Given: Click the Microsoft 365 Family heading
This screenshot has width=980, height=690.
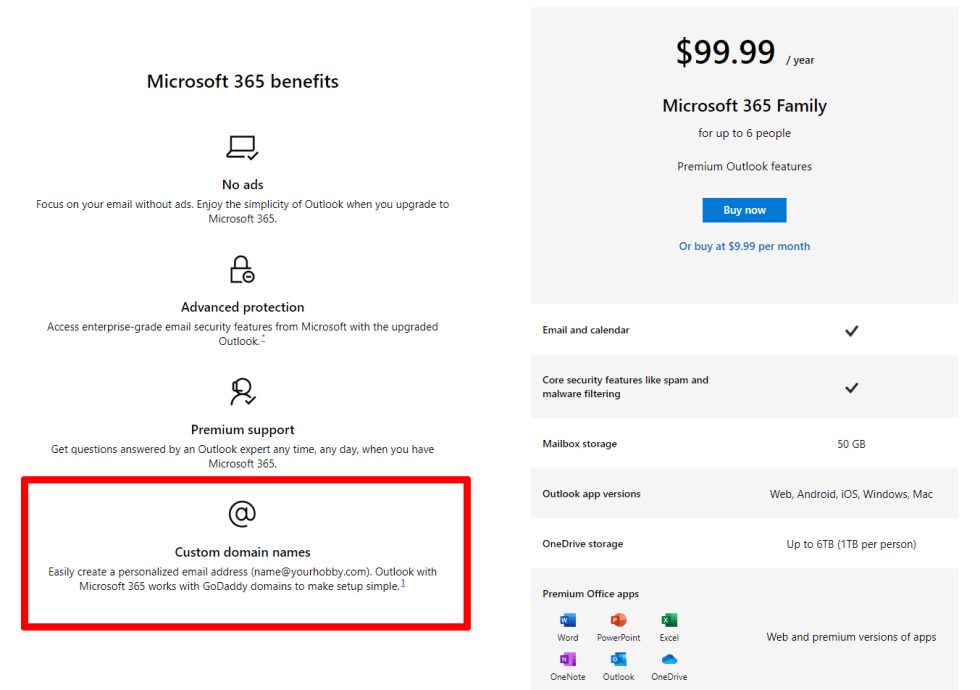Looking at the screenshot, I should [x=744, y=106].
